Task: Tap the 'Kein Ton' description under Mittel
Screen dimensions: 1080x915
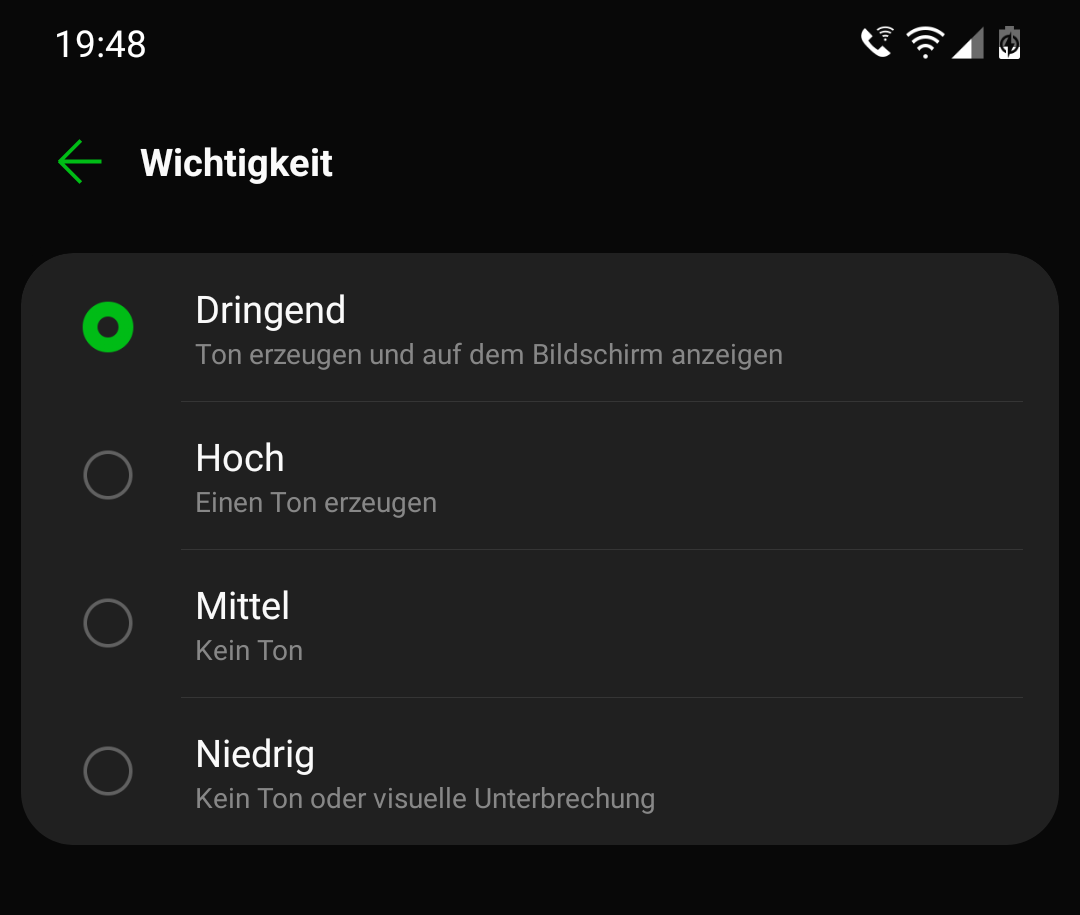Action: 249,651
